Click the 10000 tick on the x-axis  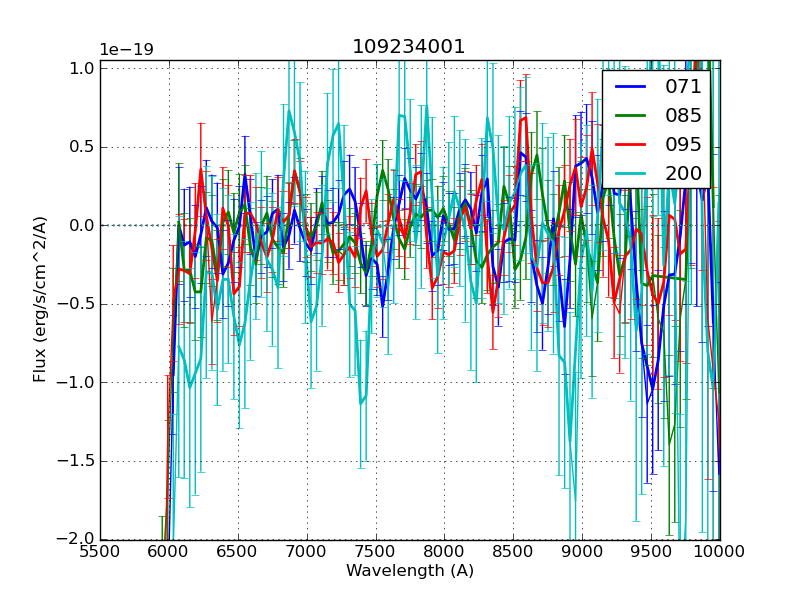click(720, 551)
